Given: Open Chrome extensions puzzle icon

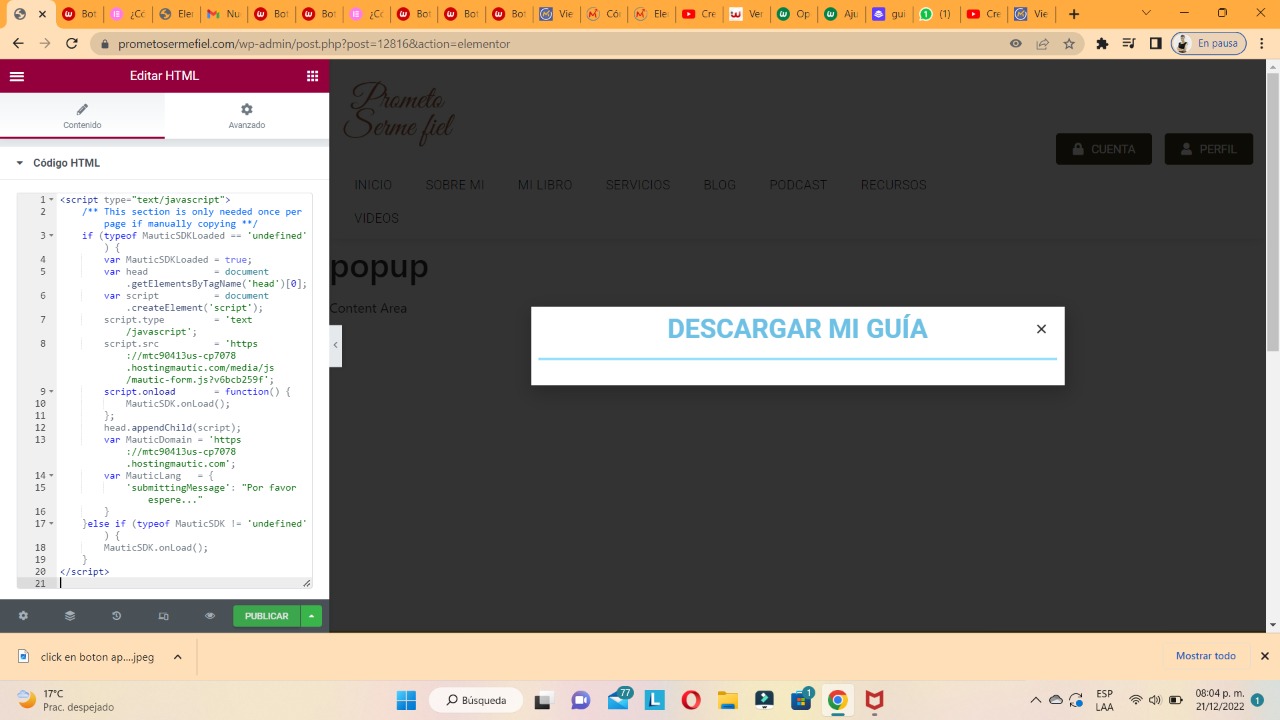Looking at the screenshot, I should [1102, 44].
